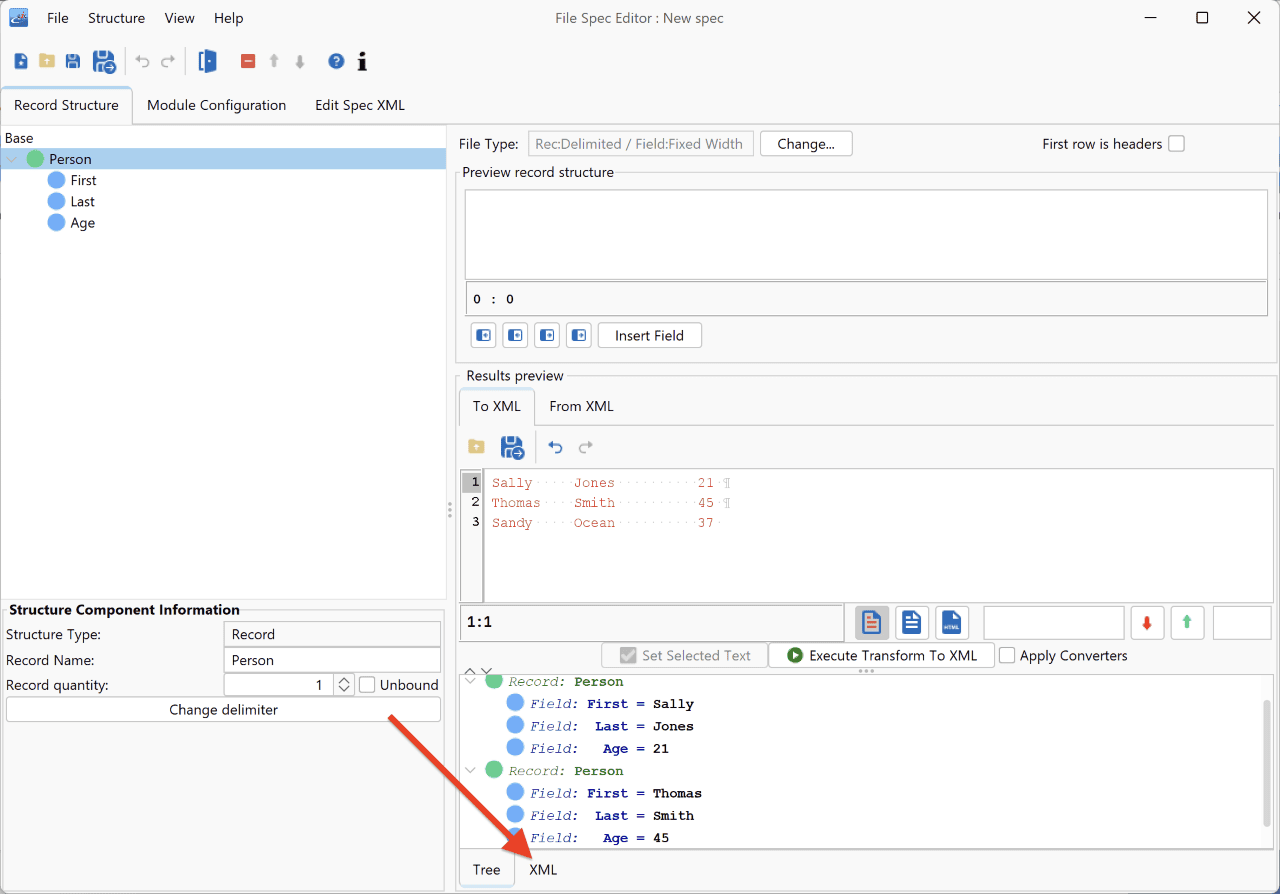Select result row Field: First = Sally
1280x894 pixels.
600,704
